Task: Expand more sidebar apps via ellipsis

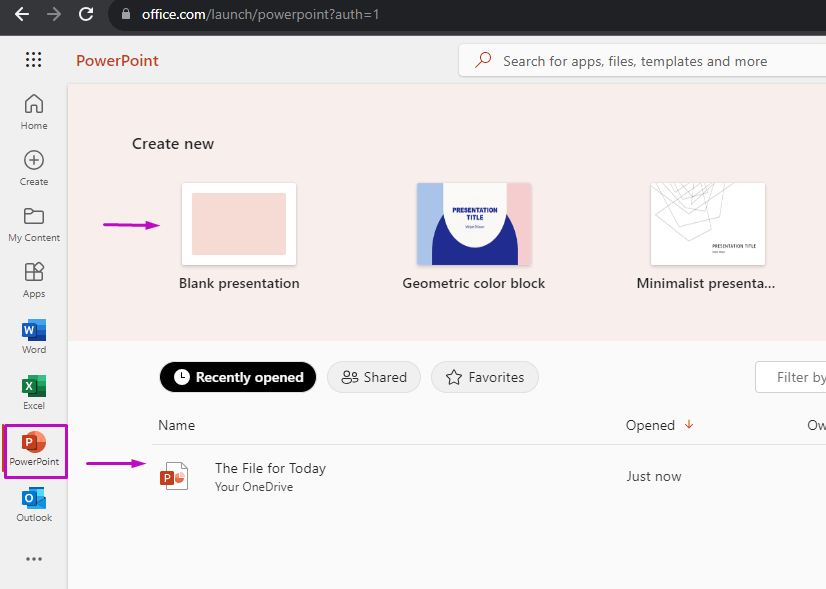Action: coord(33,559)
